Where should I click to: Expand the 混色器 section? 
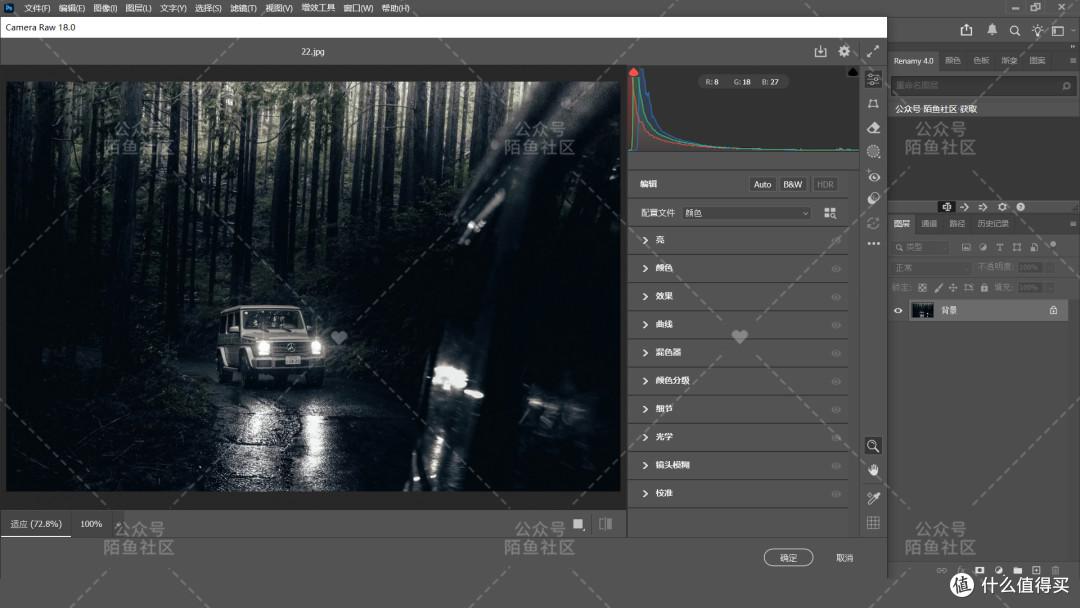(x=738, y=353)
